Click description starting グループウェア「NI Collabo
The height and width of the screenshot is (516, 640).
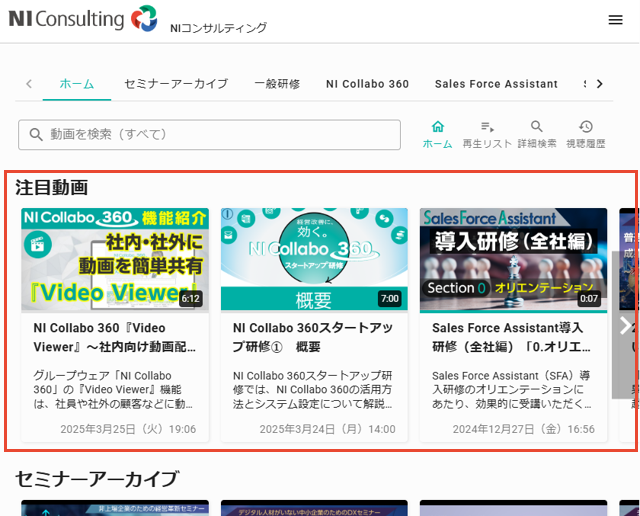113,389
